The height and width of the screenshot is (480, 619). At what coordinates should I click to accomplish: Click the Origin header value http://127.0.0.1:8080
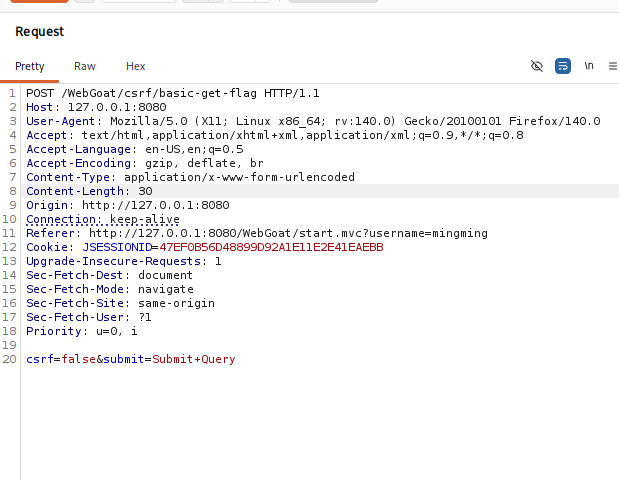click(x=156, y=205)
